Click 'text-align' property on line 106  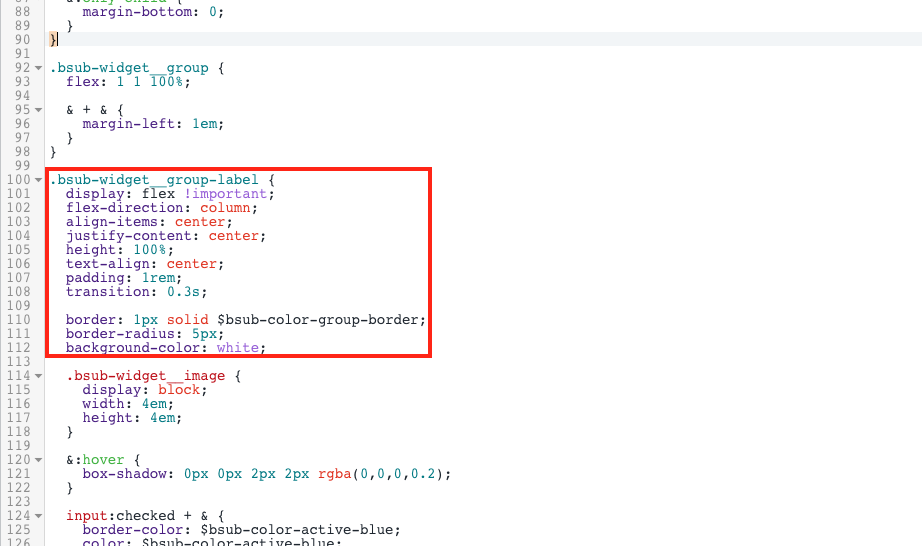pos(108,264)
